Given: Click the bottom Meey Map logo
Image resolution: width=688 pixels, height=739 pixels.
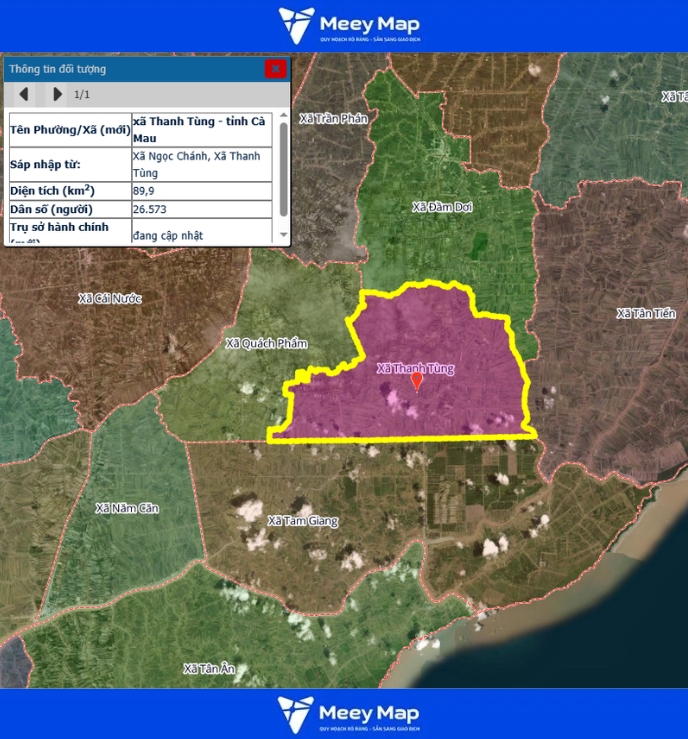Looking at the screenshot, I should click(x=349, y=716).
